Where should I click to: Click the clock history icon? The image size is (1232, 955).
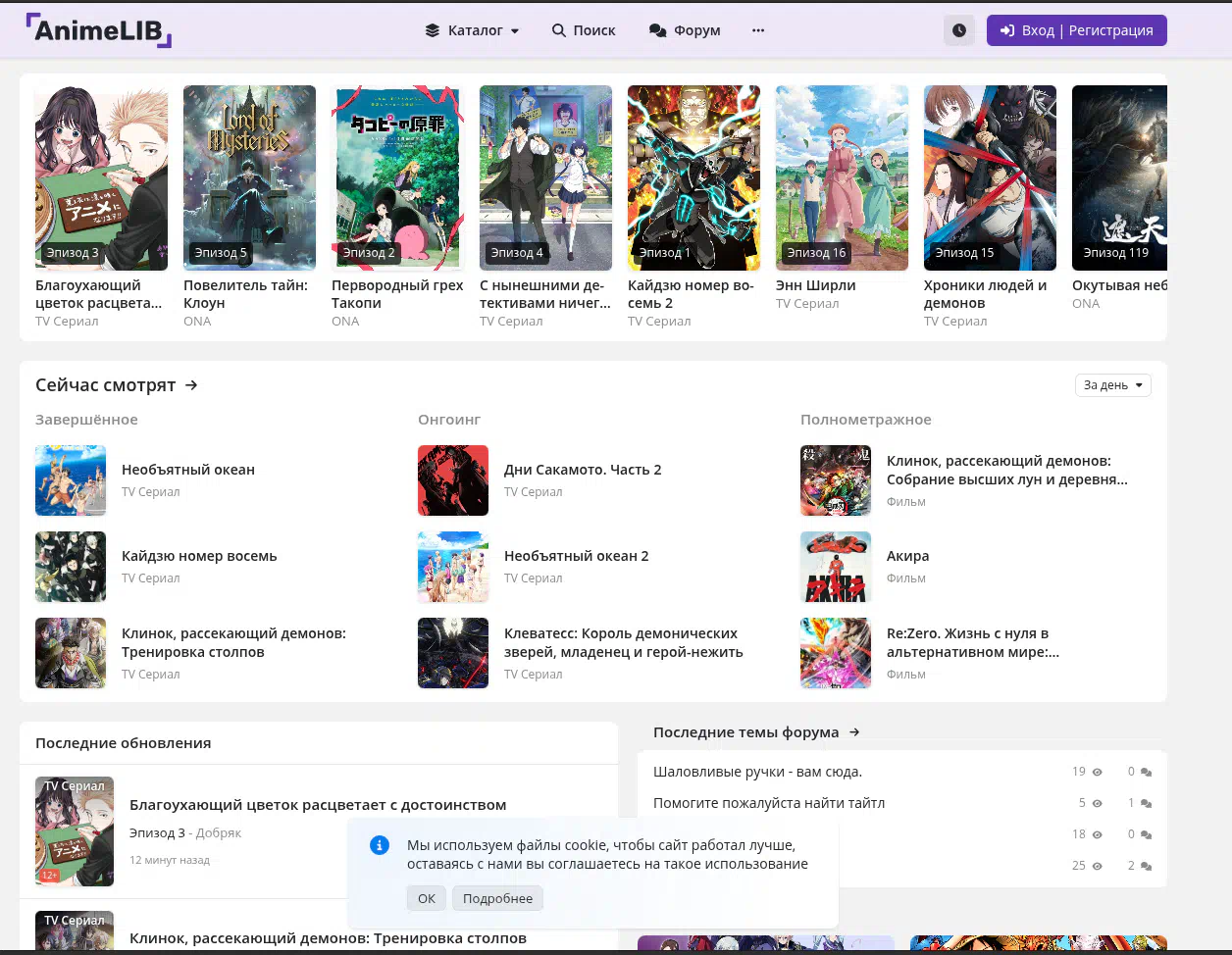click(959, 30)
